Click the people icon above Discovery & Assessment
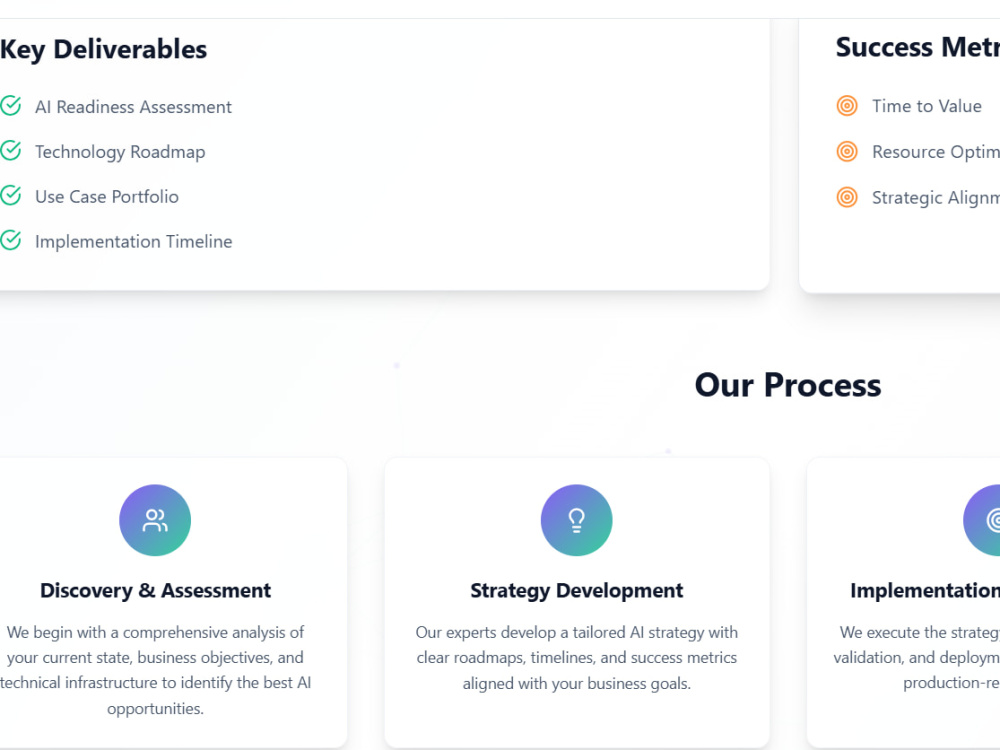The image size is (1000, 750). (x=155, y=520)
